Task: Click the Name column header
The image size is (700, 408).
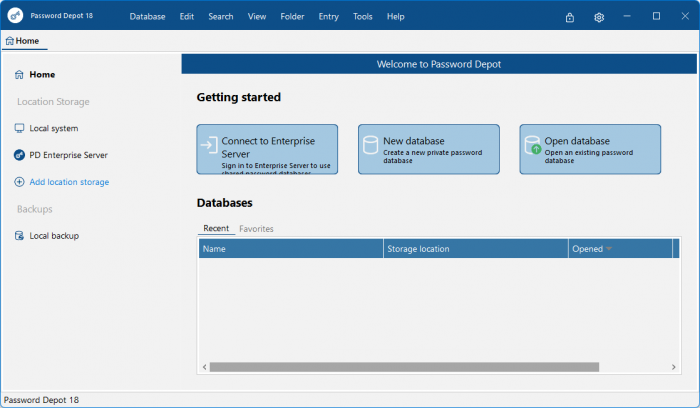Action: [x=290, y=249]
